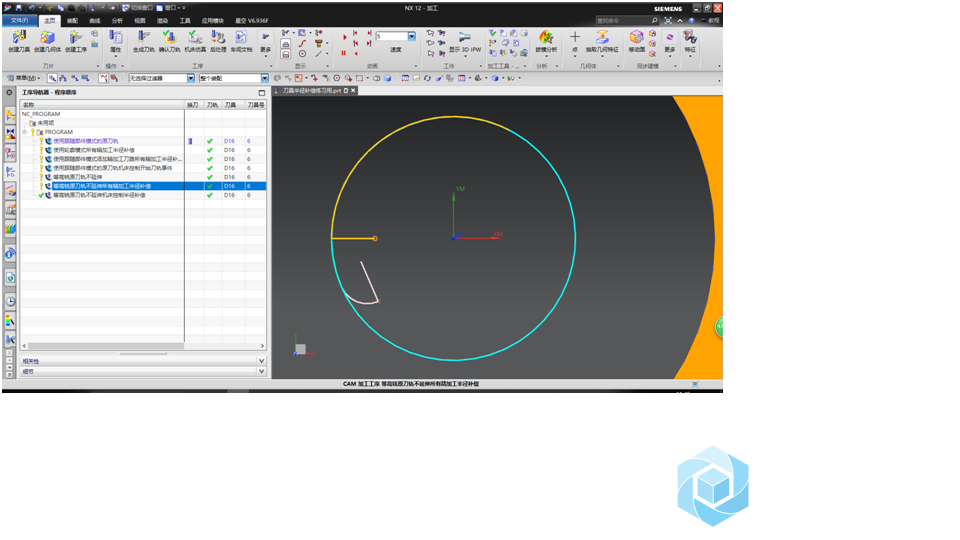The image size is (960, 540).
Task: Open the resource bar settings gear icon
Action: 9,92
